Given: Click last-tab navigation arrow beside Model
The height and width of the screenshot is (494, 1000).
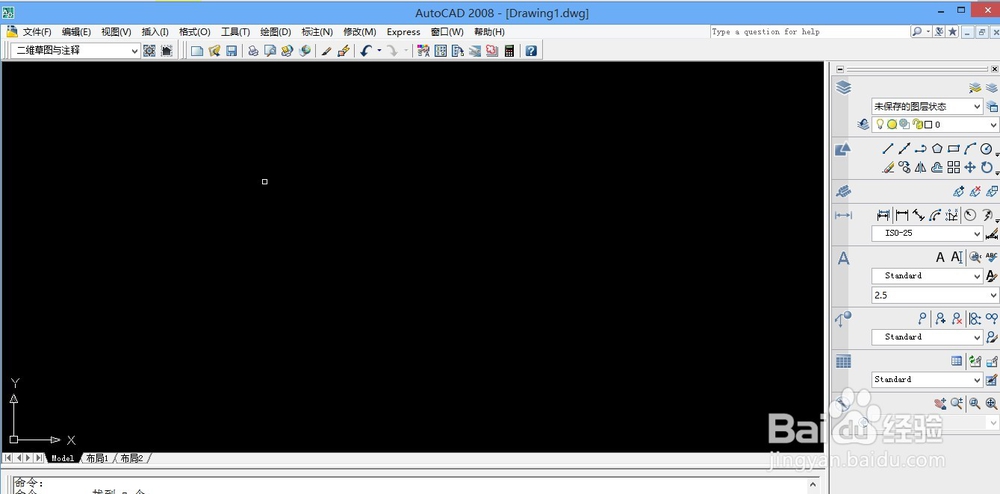Looking at the screenshot, I should tap(39, 458).
